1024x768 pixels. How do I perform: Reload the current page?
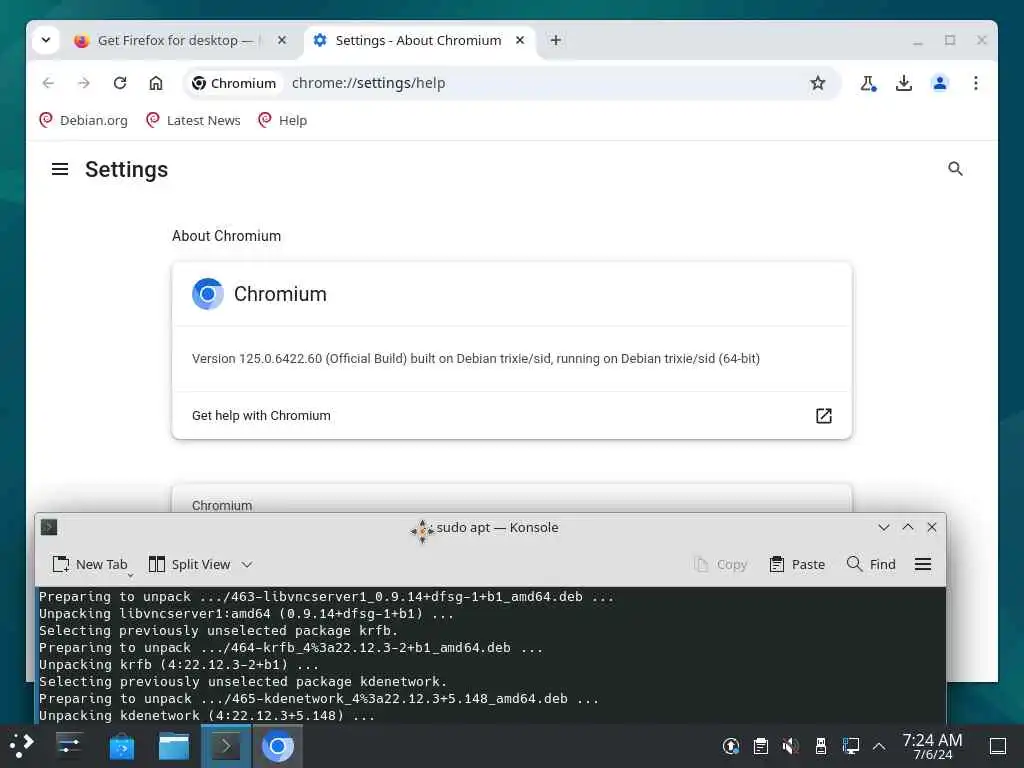[x=120, y=83]
